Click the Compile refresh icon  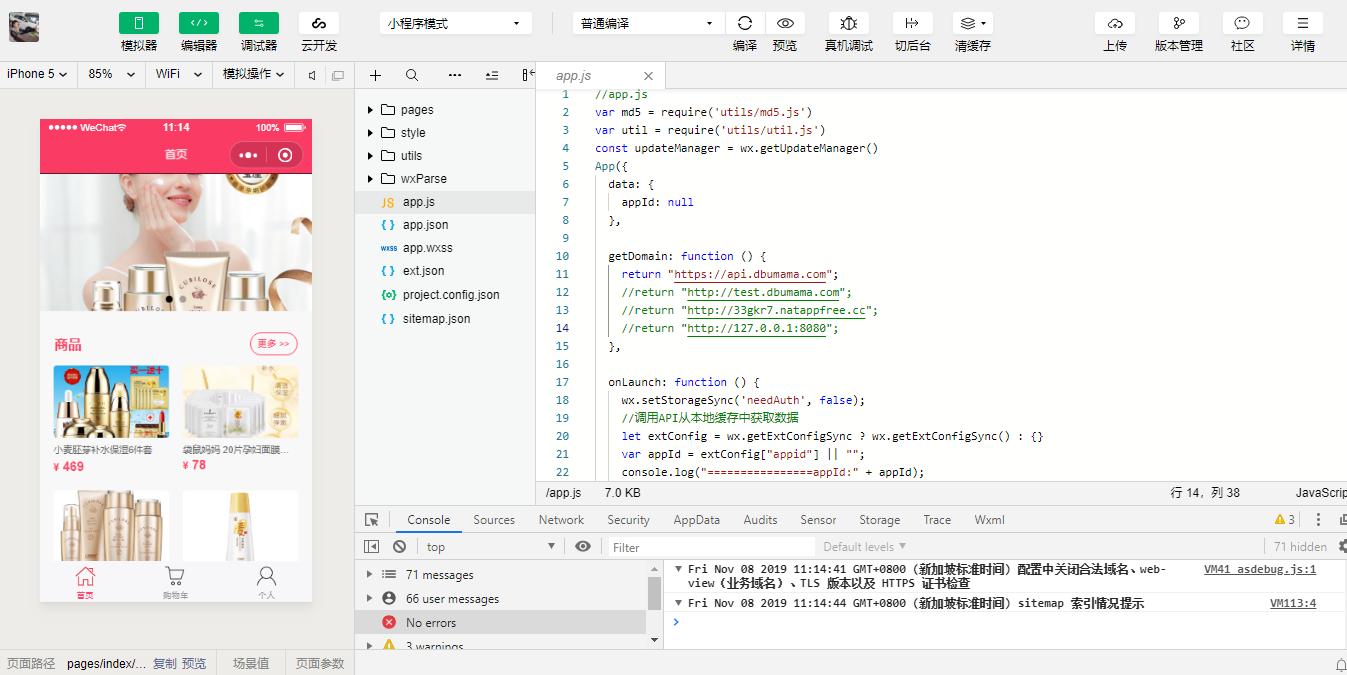pyautogui.click(x=744, y=23)
